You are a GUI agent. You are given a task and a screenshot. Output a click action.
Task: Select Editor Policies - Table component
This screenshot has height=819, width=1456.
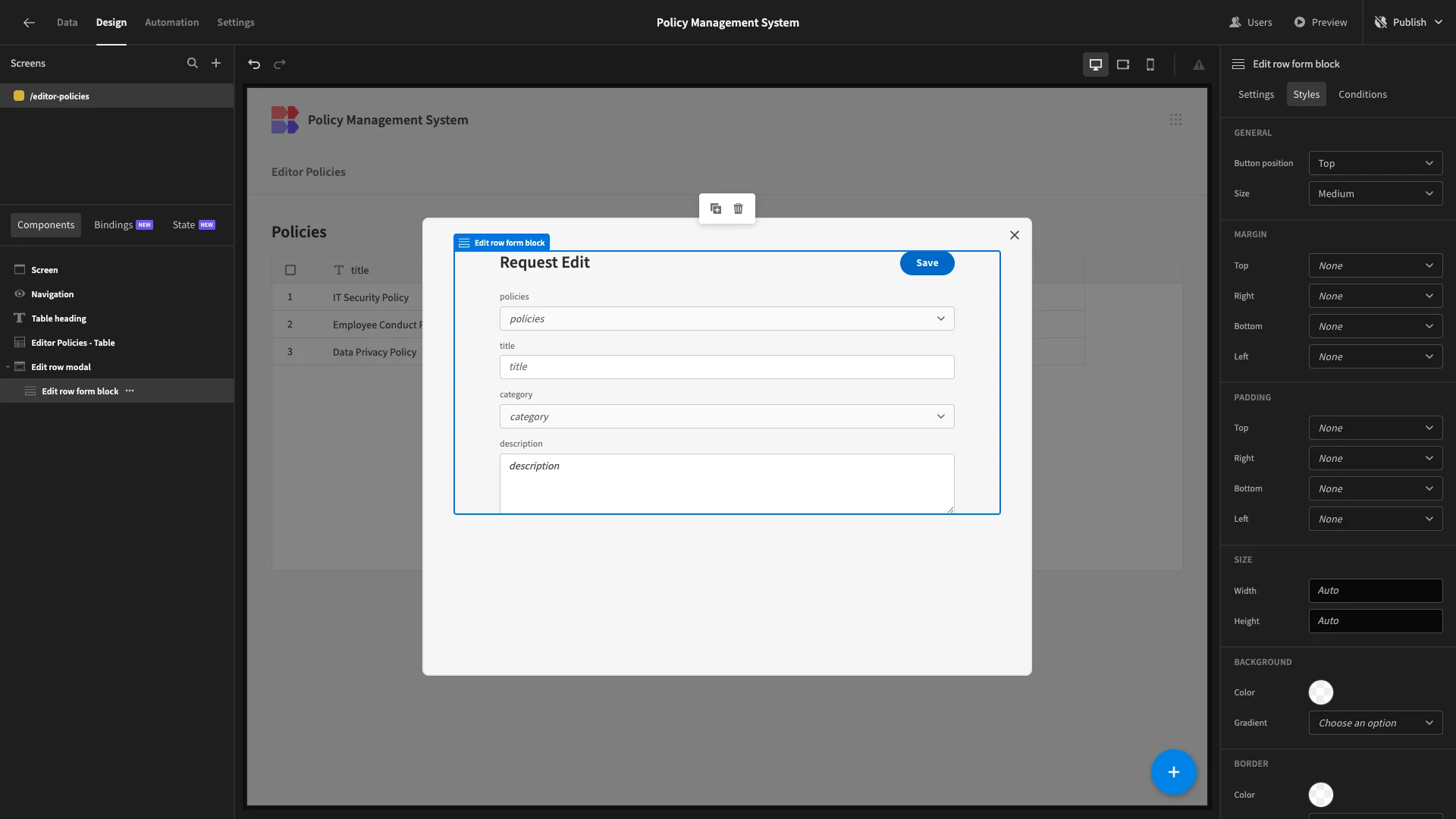click(x=117, y=343)
